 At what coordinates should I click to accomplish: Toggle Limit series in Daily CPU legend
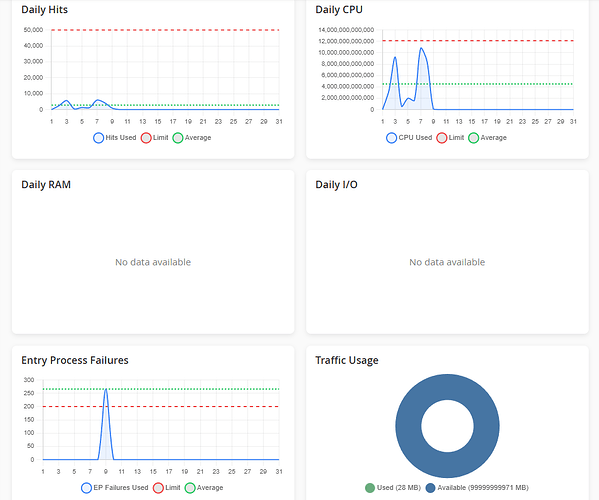pos(450,138)
